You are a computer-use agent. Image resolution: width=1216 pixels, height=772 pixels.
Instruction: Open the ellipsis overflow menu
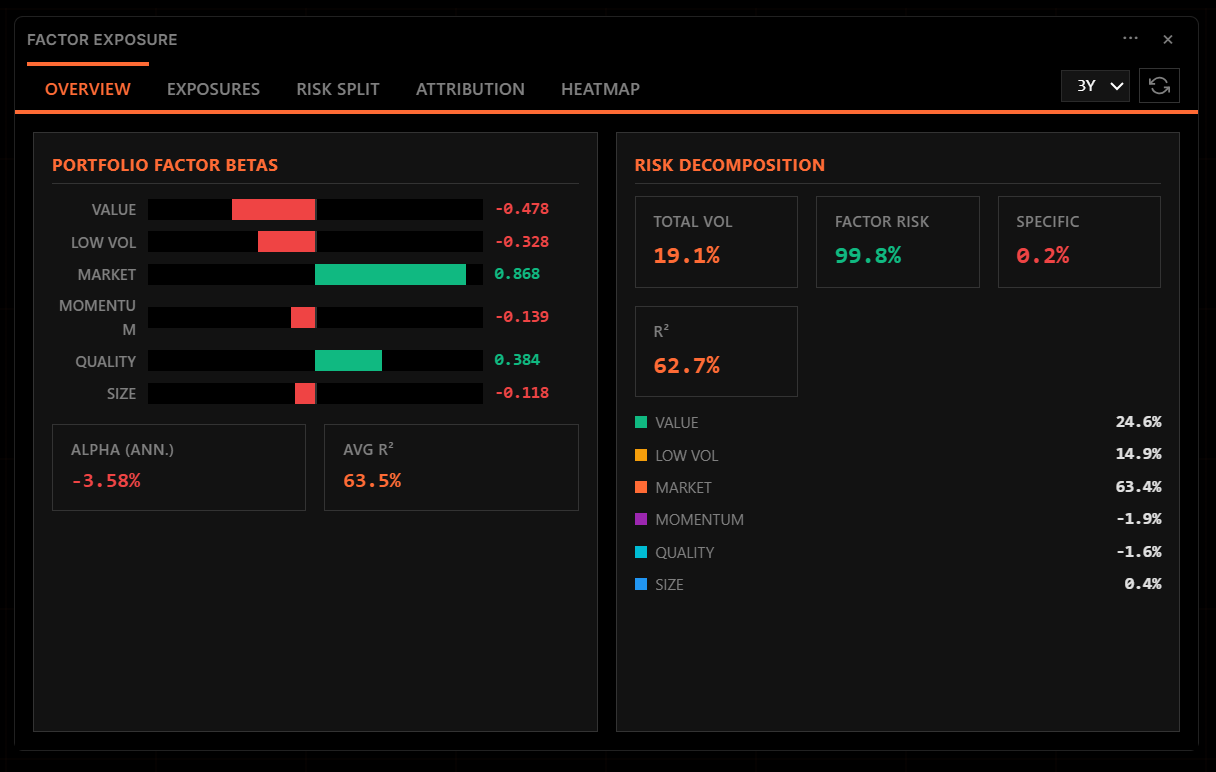tap(1130, 38)
